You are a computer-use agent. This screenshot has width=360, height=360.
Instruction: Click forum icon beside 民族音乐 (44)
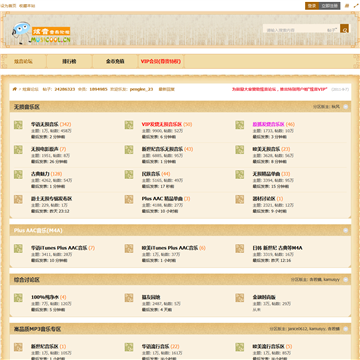point(129,174)
